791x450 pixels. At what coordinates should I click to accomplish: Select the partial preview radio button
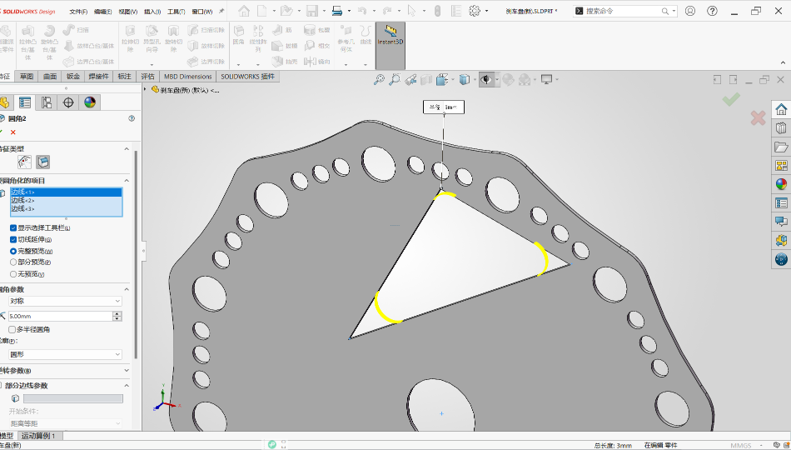13,262
